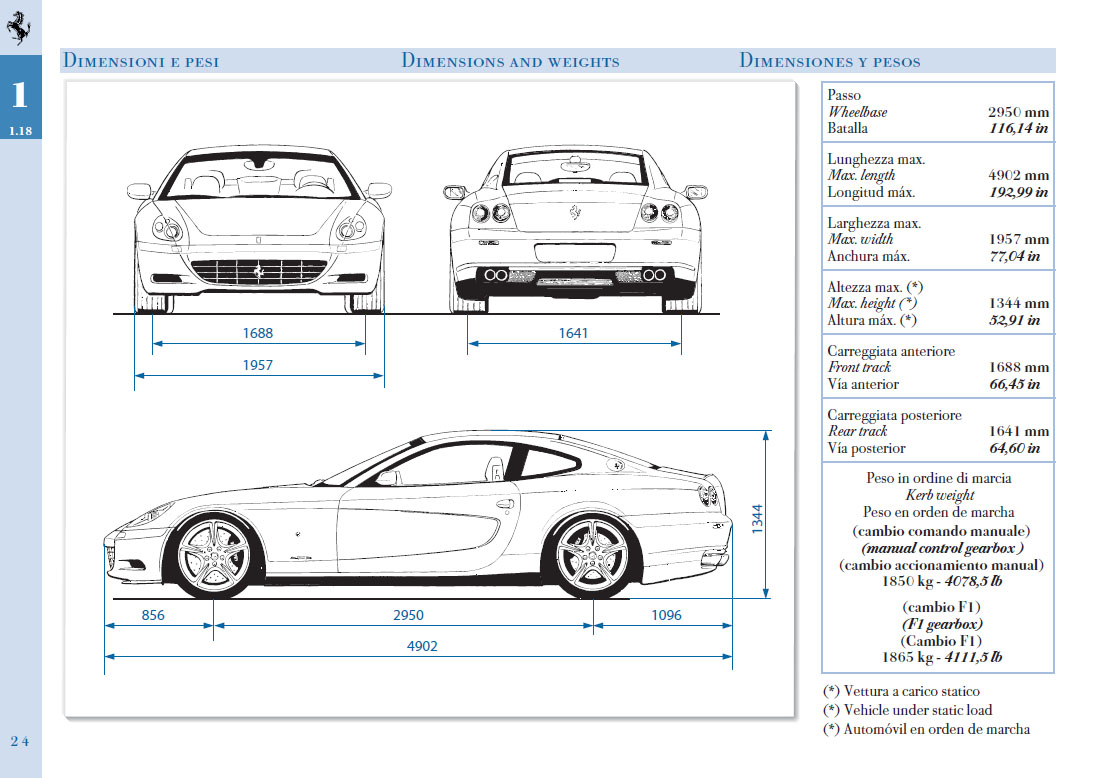This screenshot has width=1112, height=778.
Task: Click the Kerb weight F1 gearbox value
Action: coord(937,657)
